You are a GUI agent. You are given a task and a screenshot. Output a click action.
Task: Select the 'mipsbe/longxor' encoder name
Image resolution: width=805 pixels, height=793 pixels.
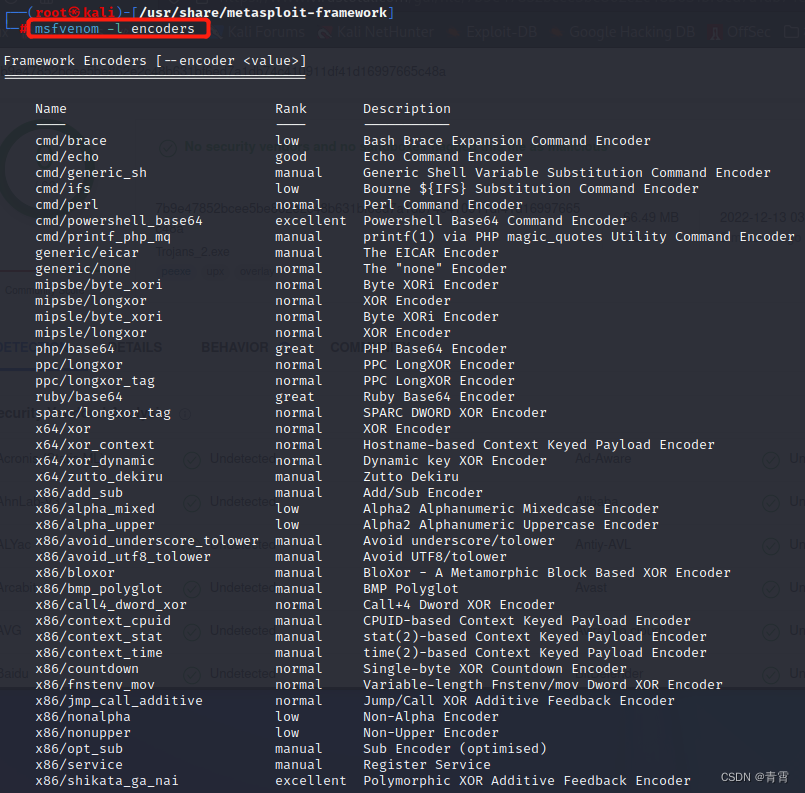pyautogui.click(x=91, y=300)
